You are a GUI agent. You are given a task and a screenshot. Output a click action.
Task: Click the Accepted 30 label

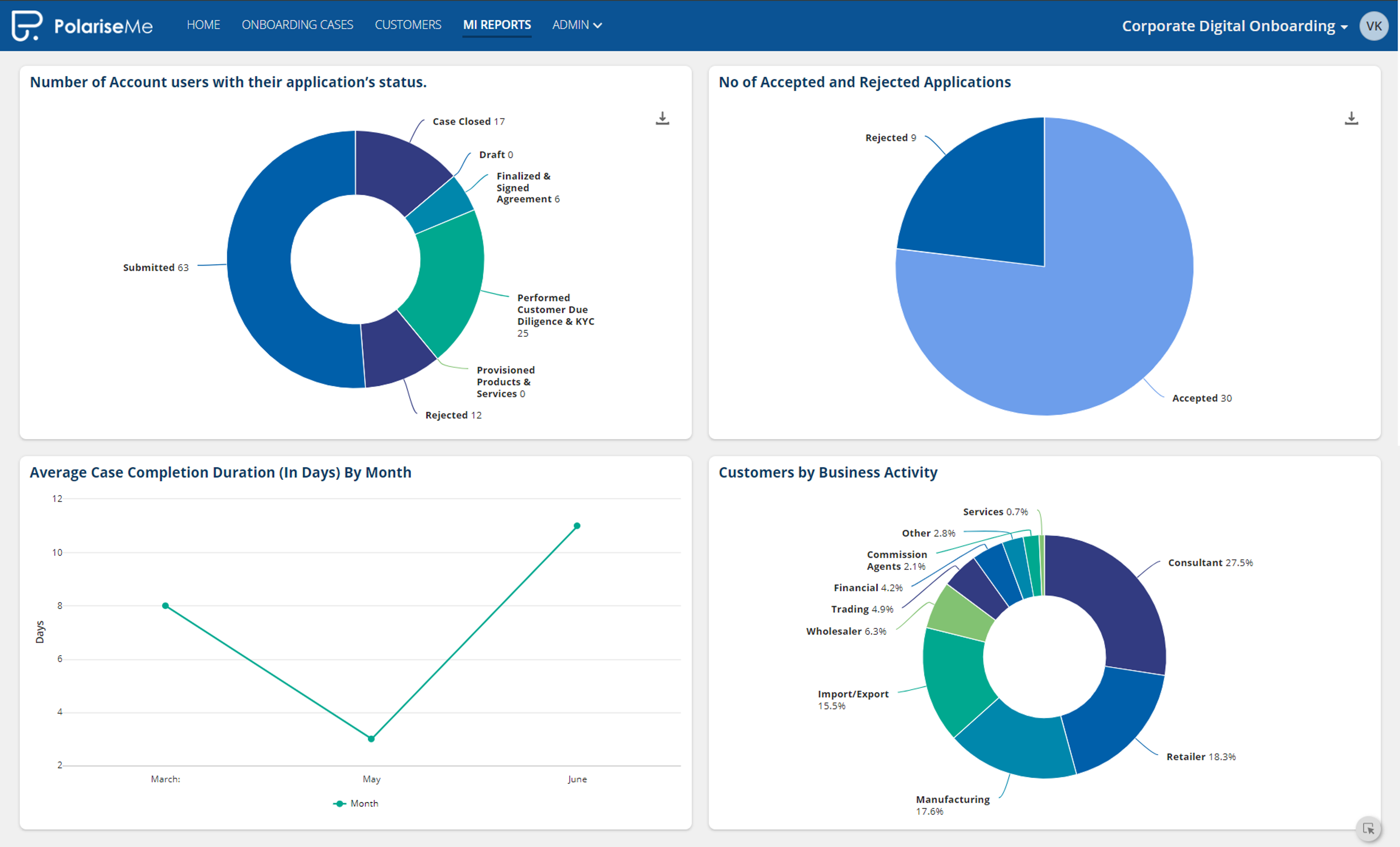click(1202, 398)
